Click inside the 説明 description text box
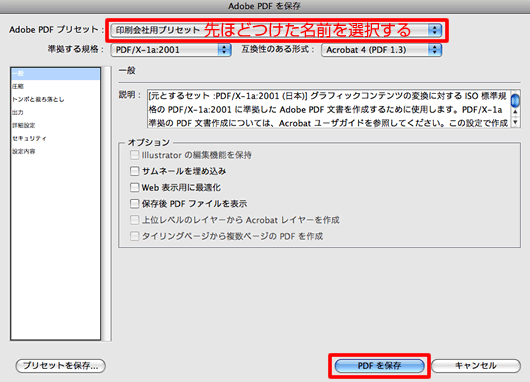Viewport: 530px width, 382px height. (x=329, y=109)
